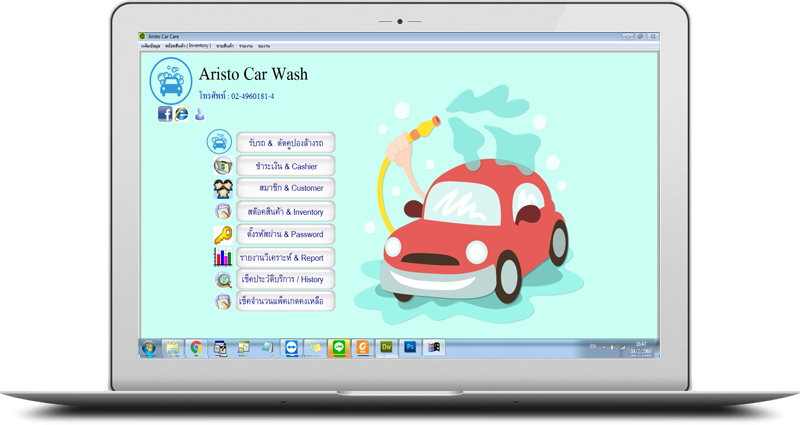800x425 pixels.
Task: Click the phone number text 02-4960181-4
Action: [253, 96]
